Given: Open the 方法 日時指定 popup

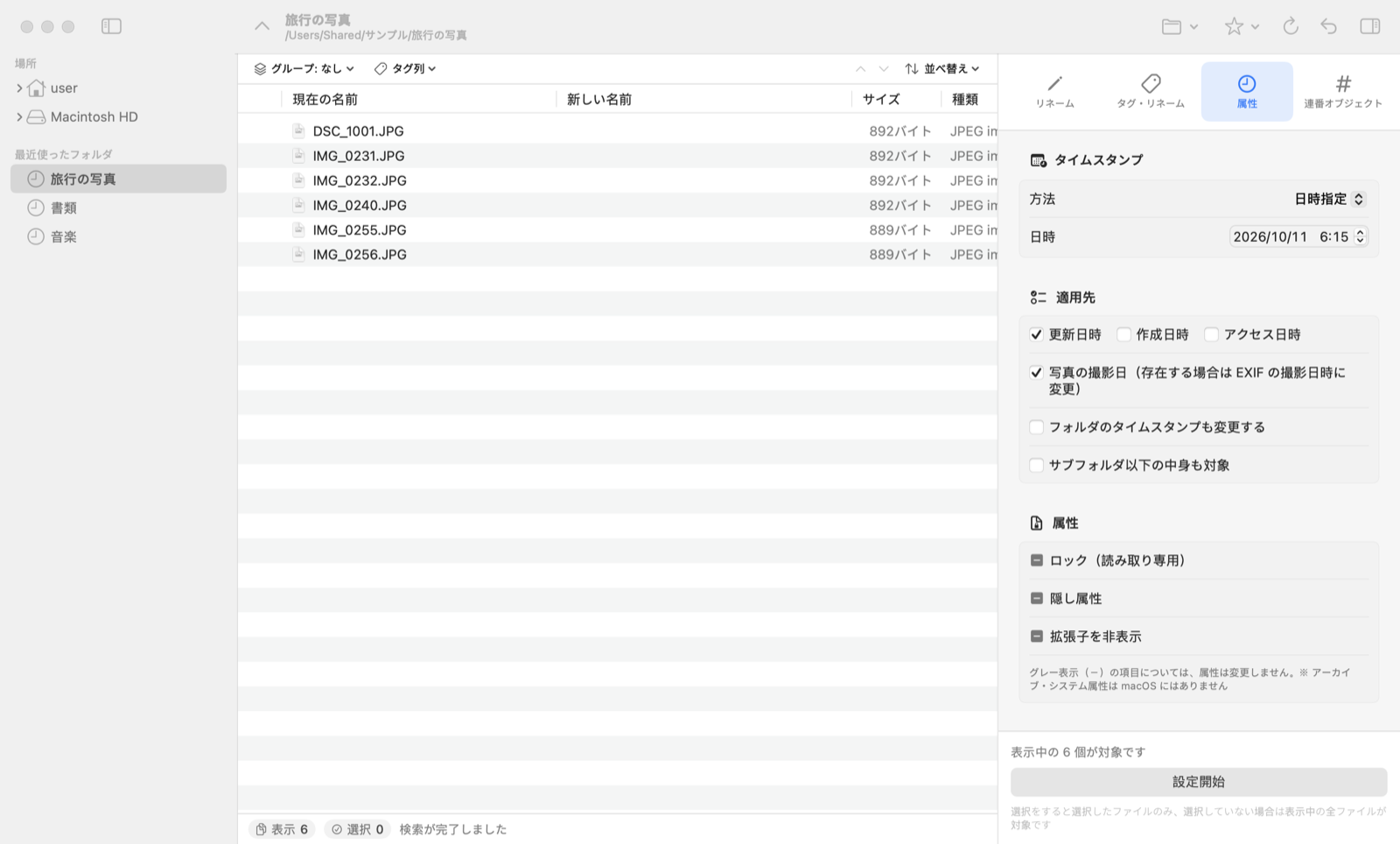Looking at the screenshot, I should (1329, 199).
